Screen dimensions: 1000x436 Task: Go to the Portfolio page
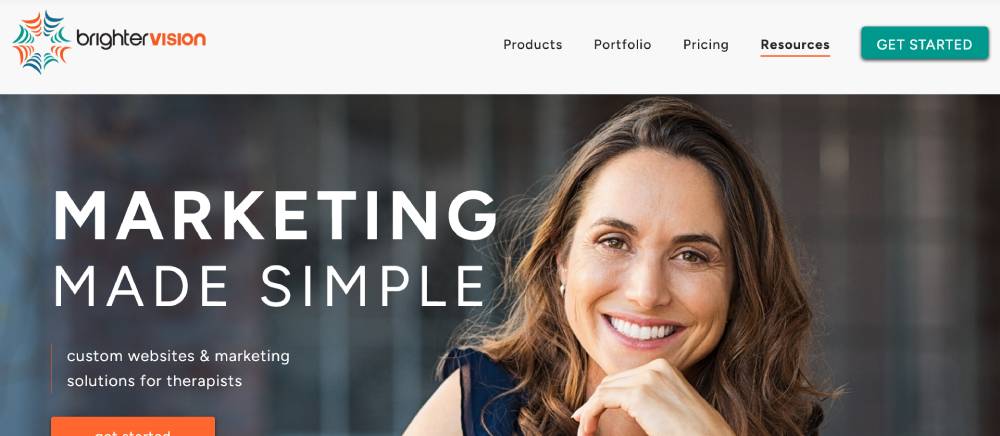coord(622,45)
